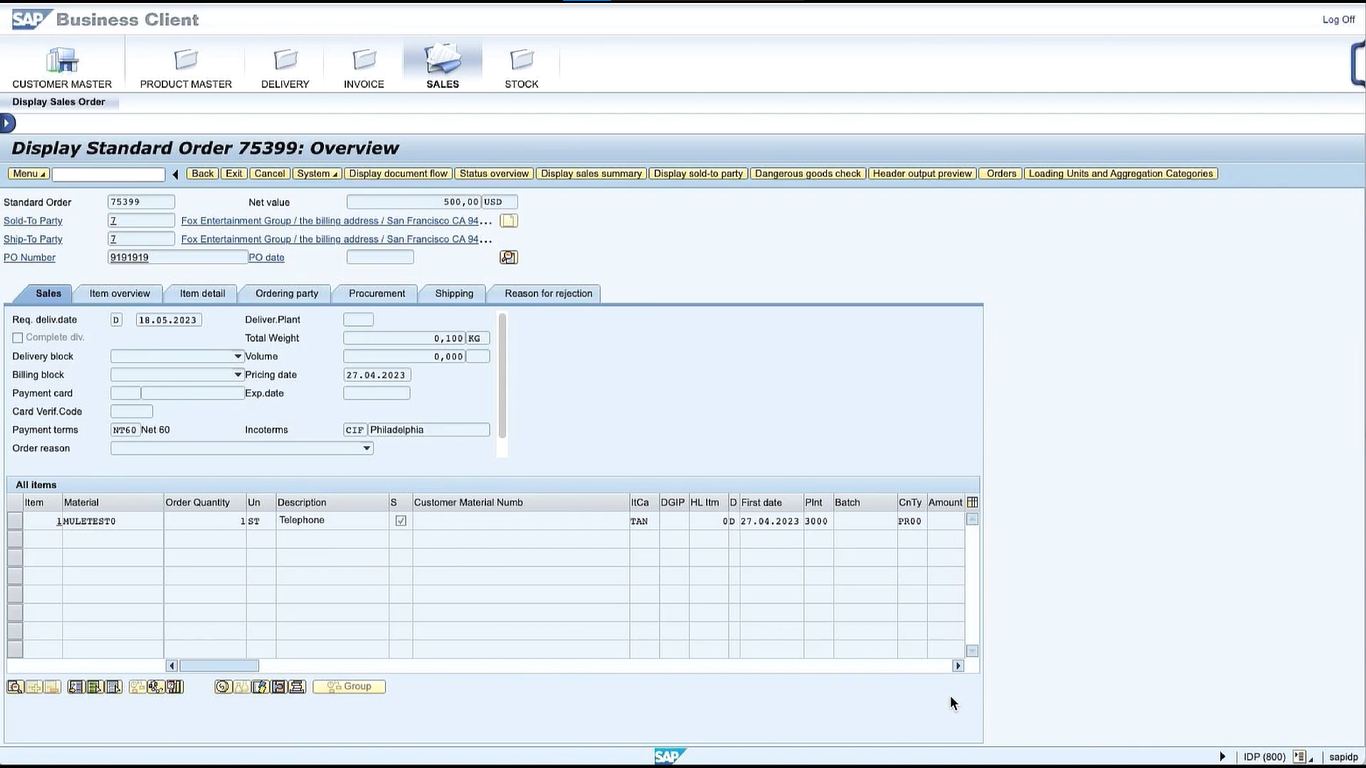
Task: Toggle the S checkbox in Telephone row
Action: point(401,521)
